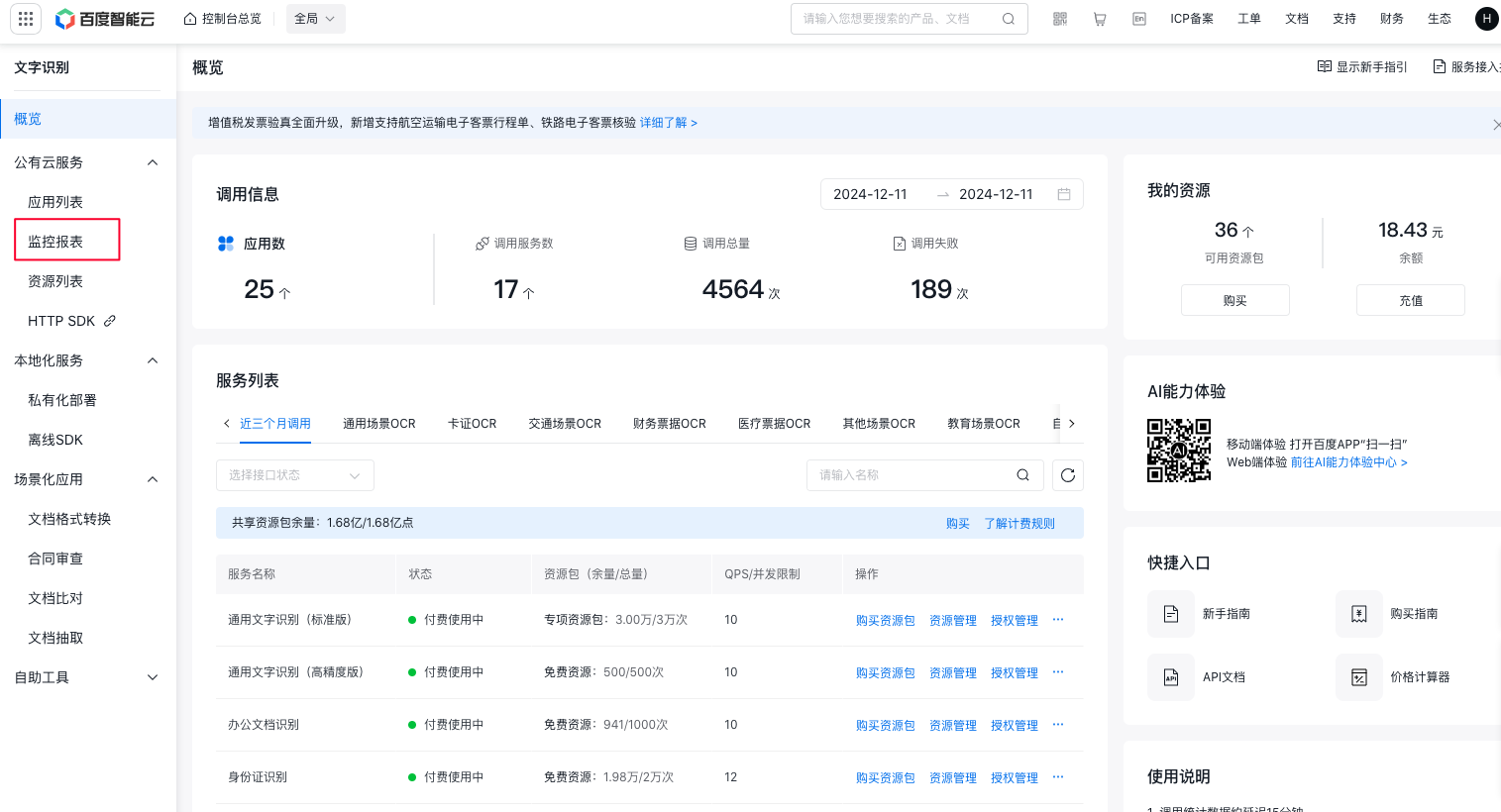Open the product grid menu icon
Image resolution: width=1501 pixels, height=812 pixels.
pyautogui.click(x=26, y=19)
